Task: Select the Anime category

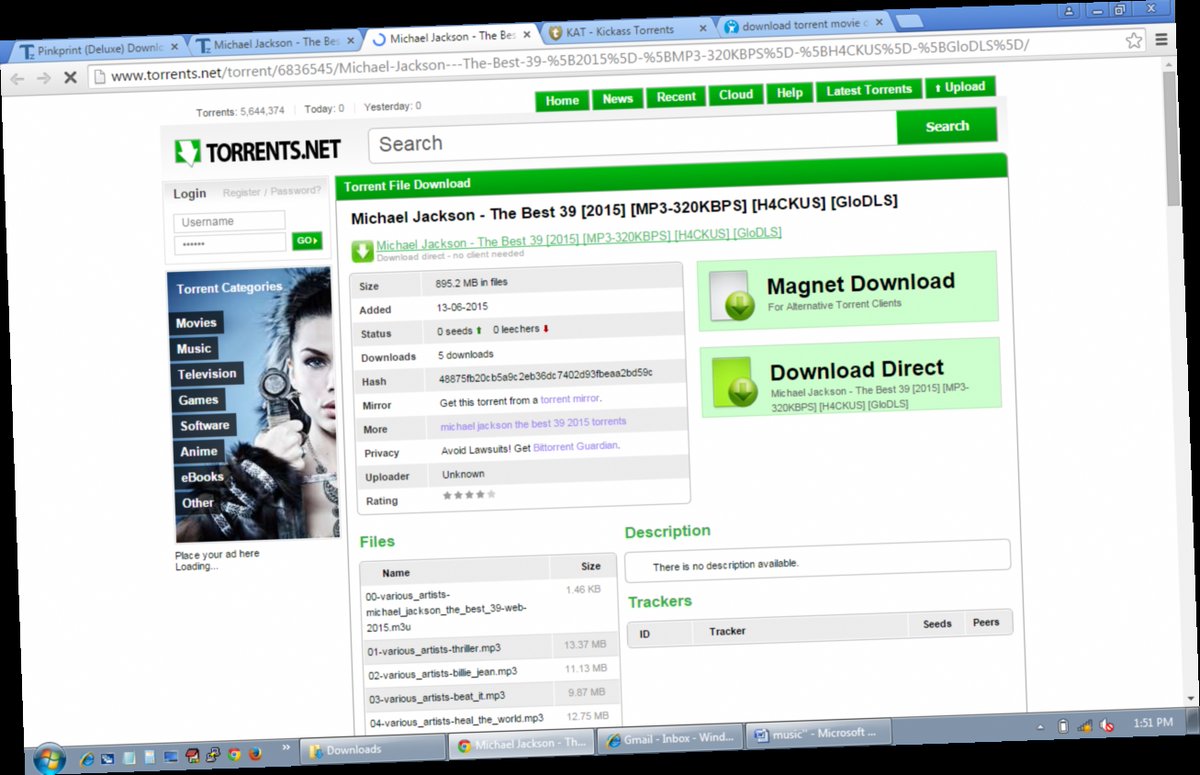Action: click(x=198, y=452)
